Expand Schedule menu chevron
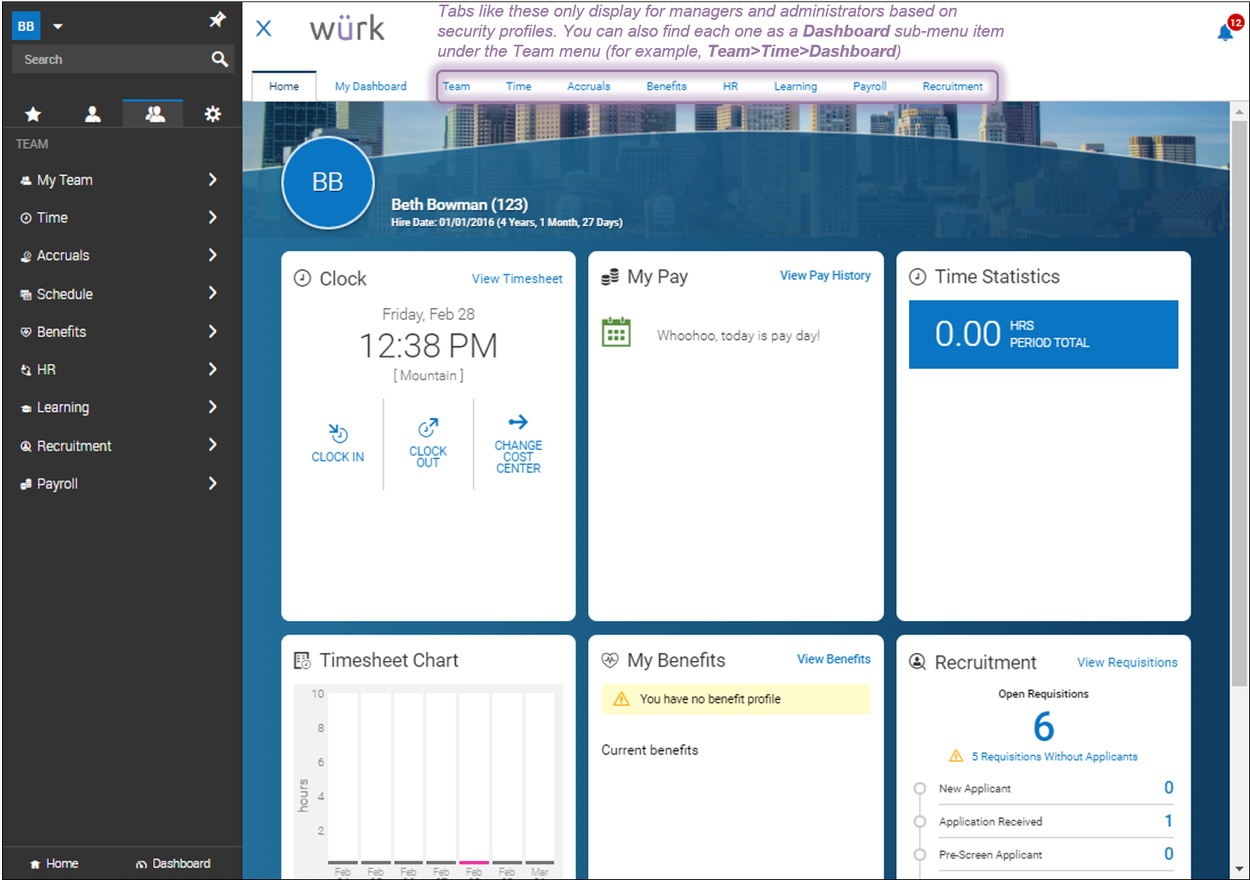This screenshot has width=1250, height=880. [x=213, y=293]
